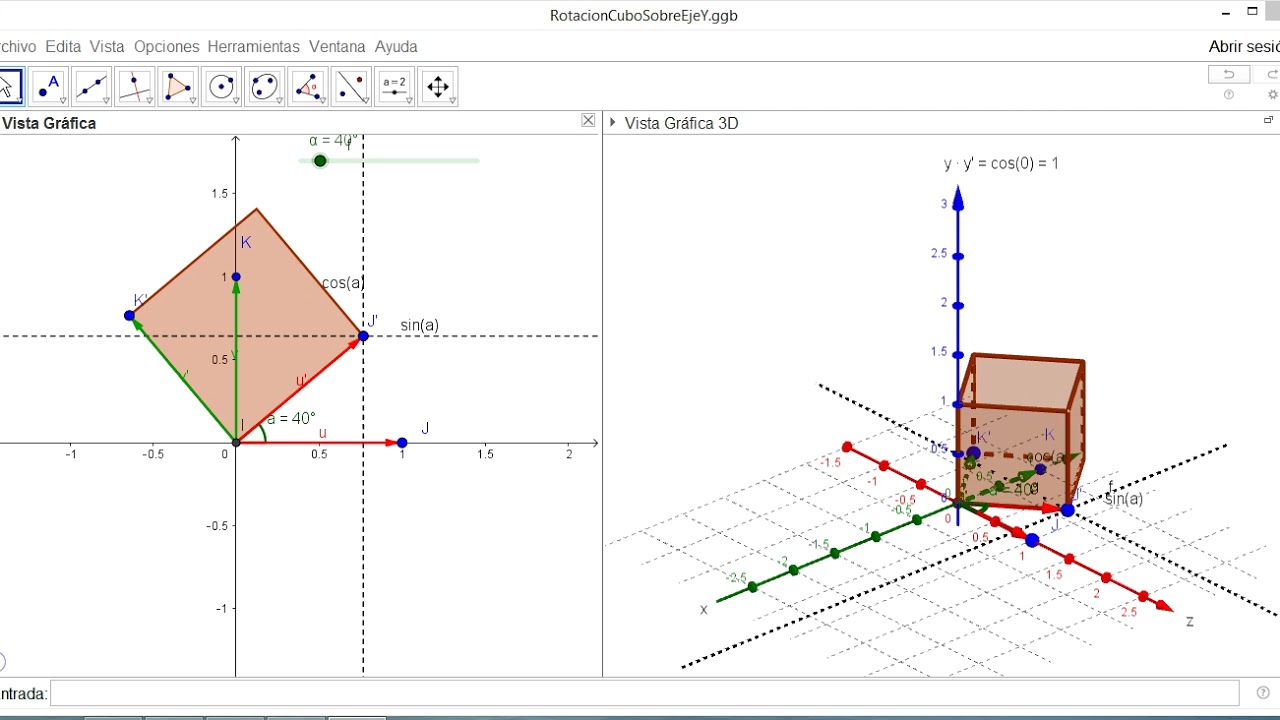Open the Perpendicular line tool dropdown arrow
Viewport: 1280px width, 720px height.
coord(149,101)
